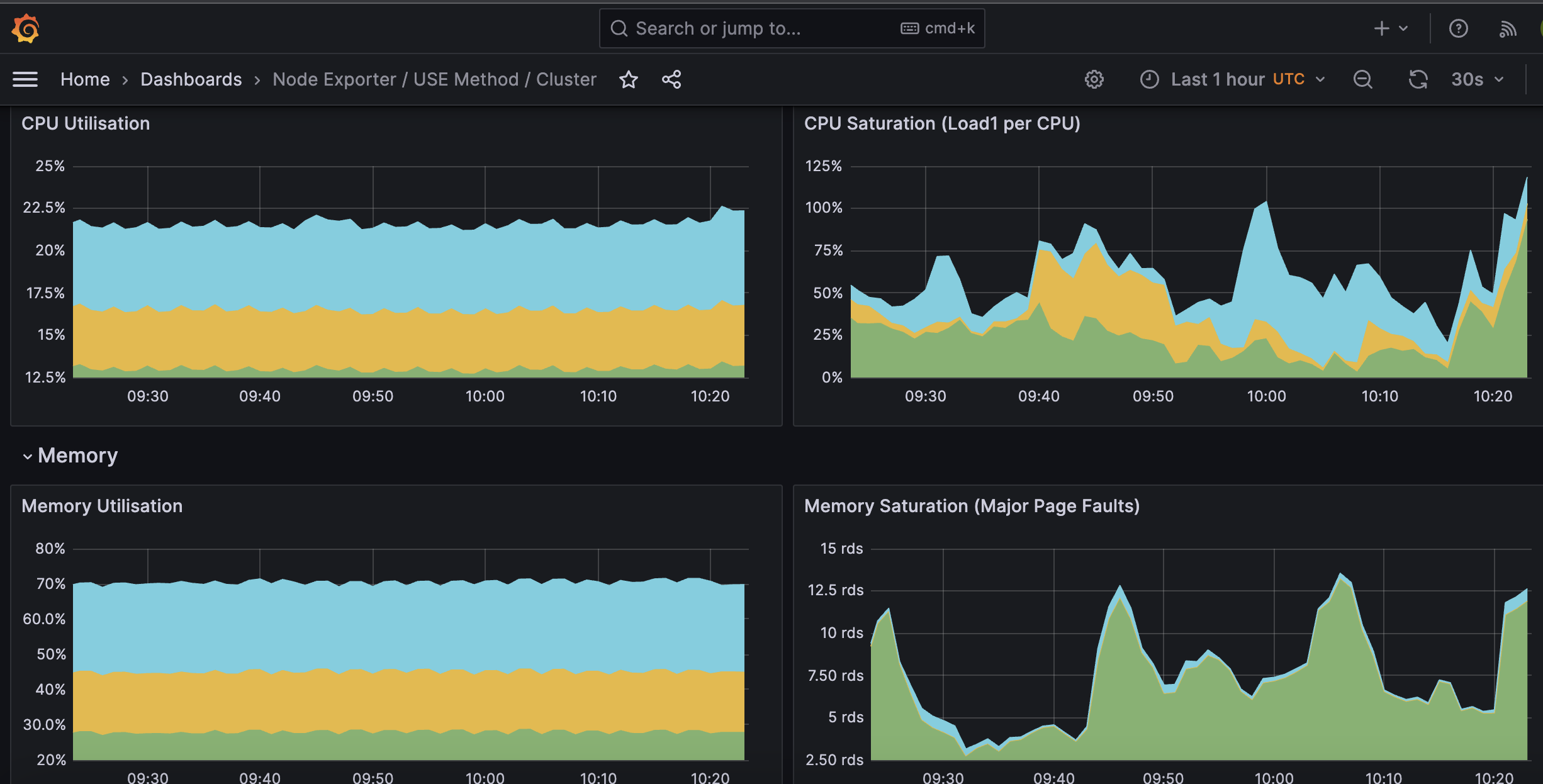
Task: Open the help question mark icon
Action: point(1458,28)
